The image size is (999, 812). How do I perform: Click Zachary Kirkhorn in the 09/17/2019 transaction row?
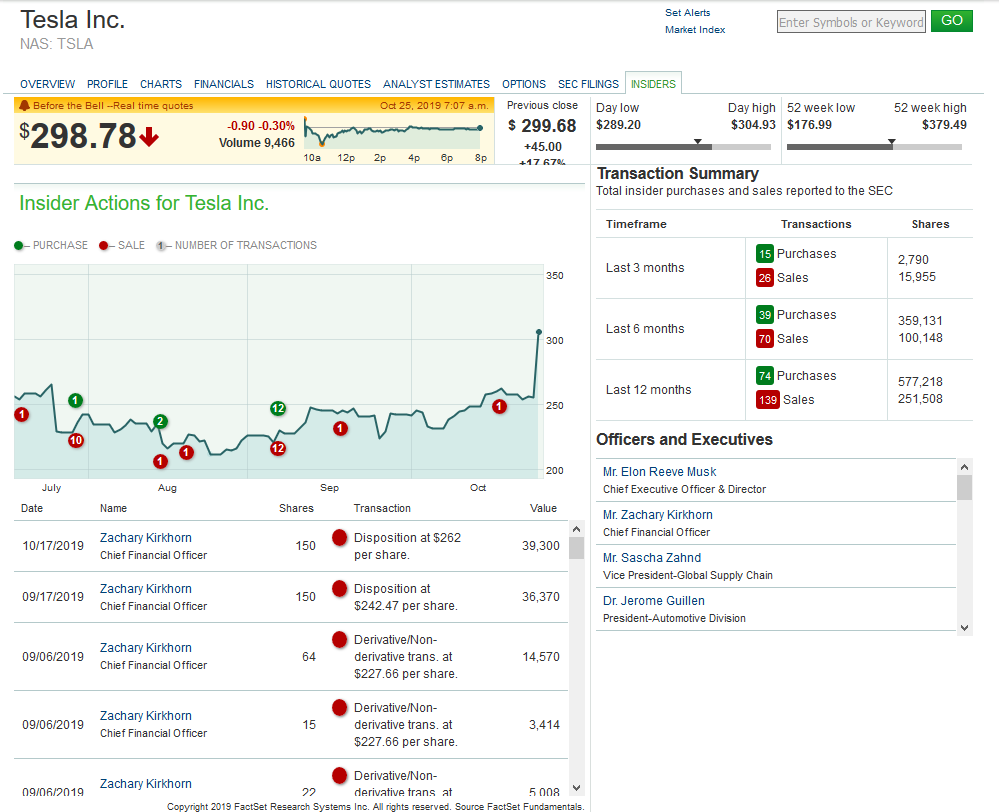pyautogui.click(x=146, y=589)
